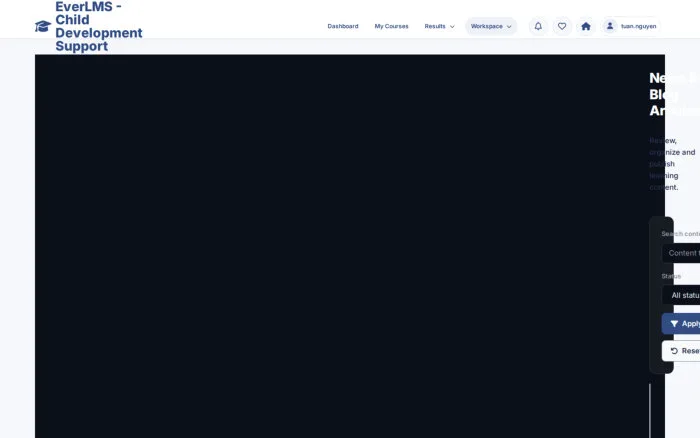This screenshot has height=438, width=700.
Task: Open the All status dropdown
Action: coord(681,295)
